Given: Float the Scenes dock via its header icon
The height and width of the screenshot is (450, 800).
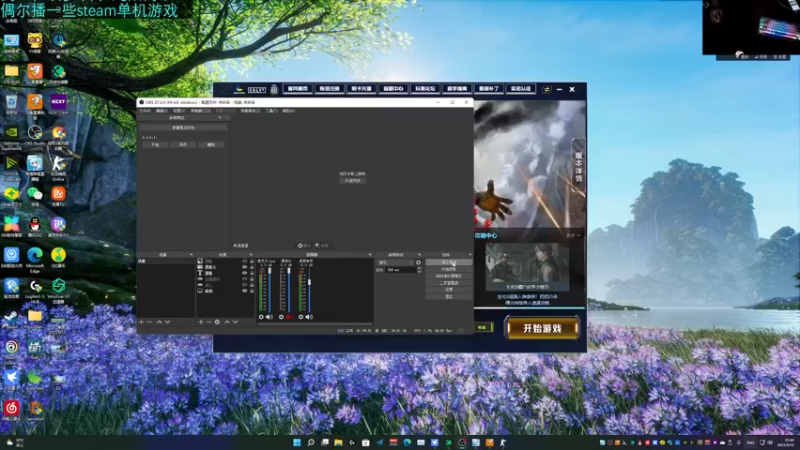Looking at the screenshot, I should point(191,255).
